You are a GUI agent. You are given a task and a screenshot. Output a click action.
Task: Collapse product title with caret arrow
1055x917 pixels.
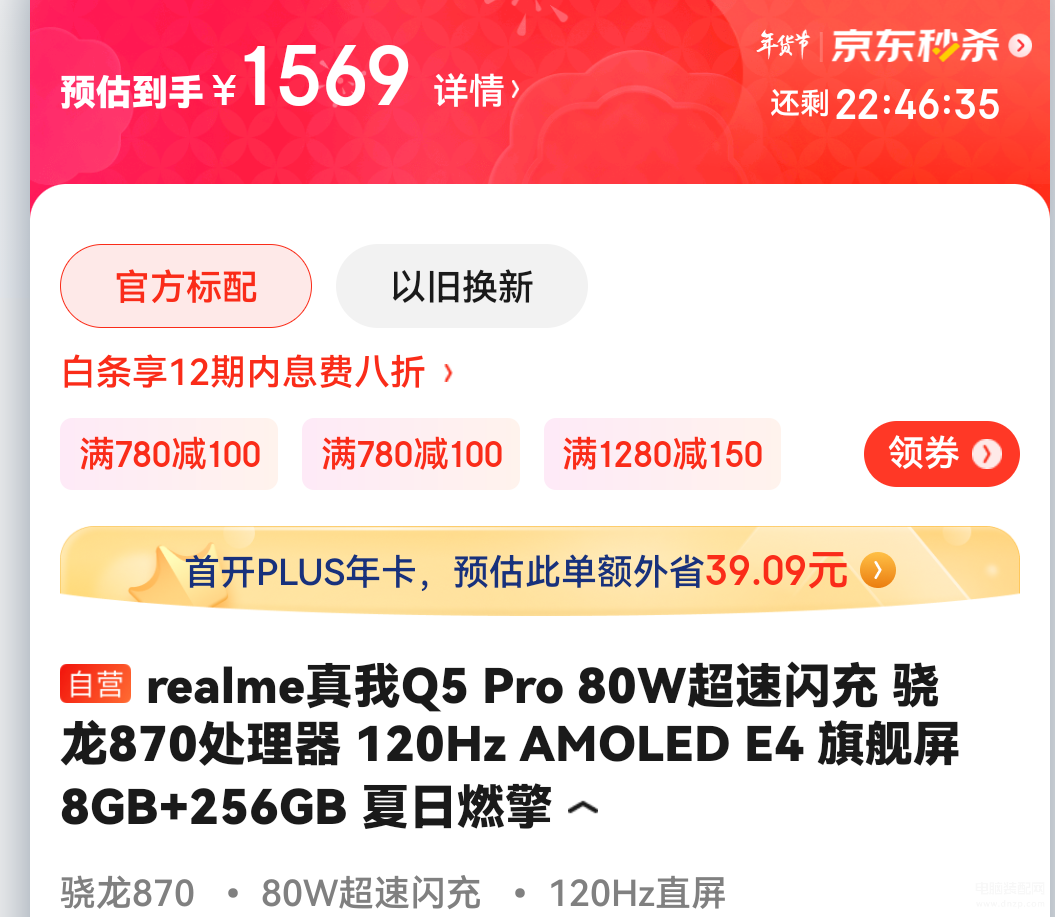pos(583,807)
